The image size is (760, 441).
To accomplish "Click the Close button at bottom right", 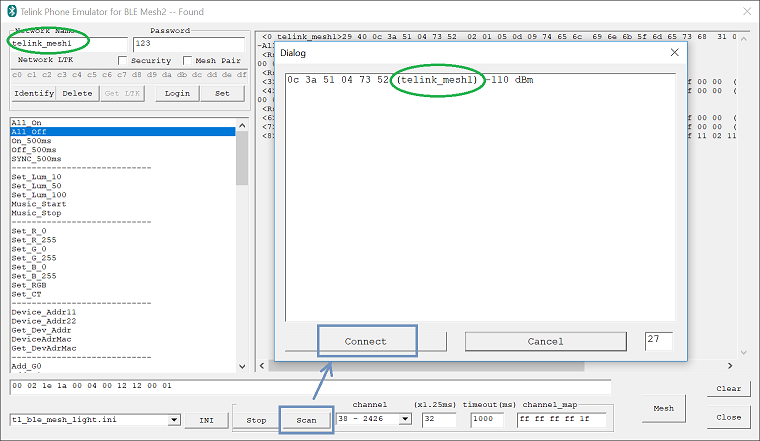I will (728, 417).
